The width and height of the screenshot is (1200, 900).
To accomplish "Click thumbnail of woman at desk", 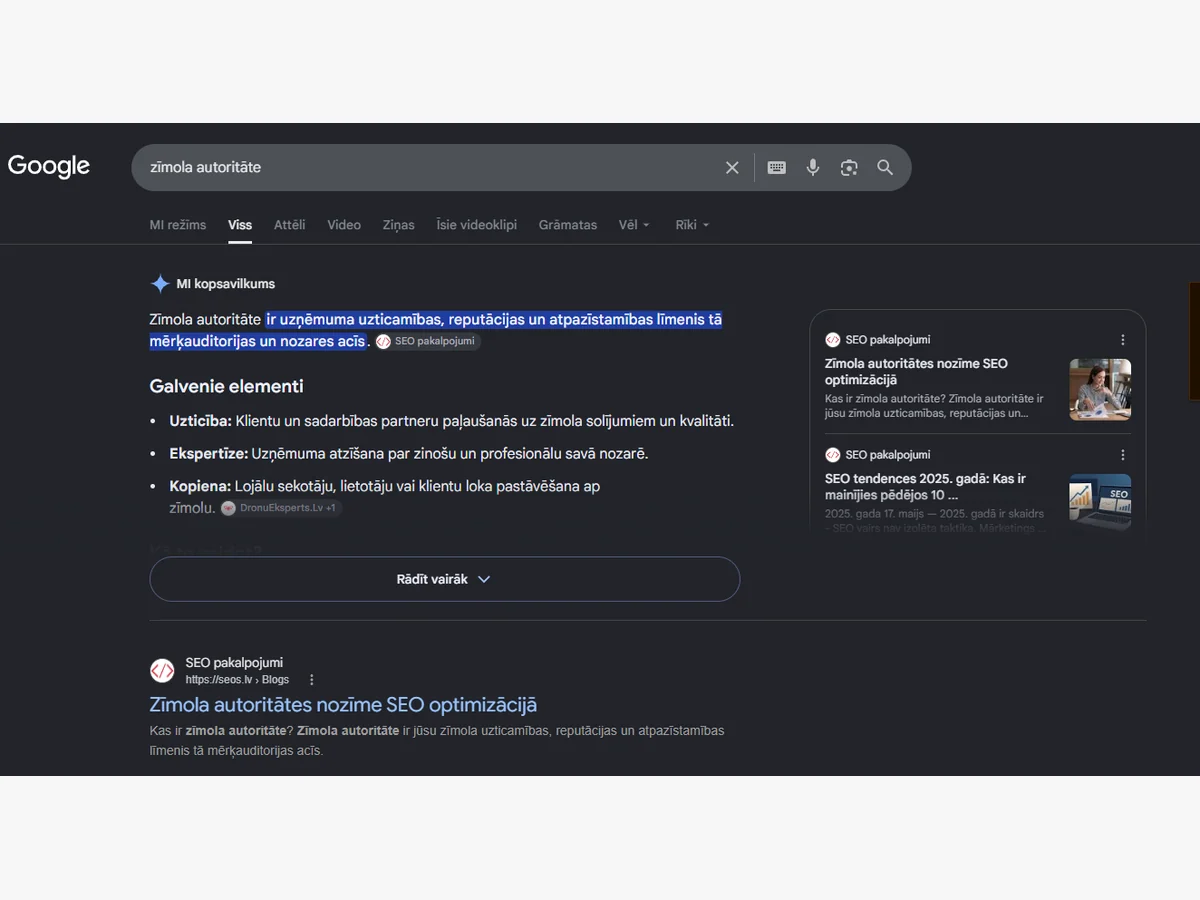I will click(1100, 389).
